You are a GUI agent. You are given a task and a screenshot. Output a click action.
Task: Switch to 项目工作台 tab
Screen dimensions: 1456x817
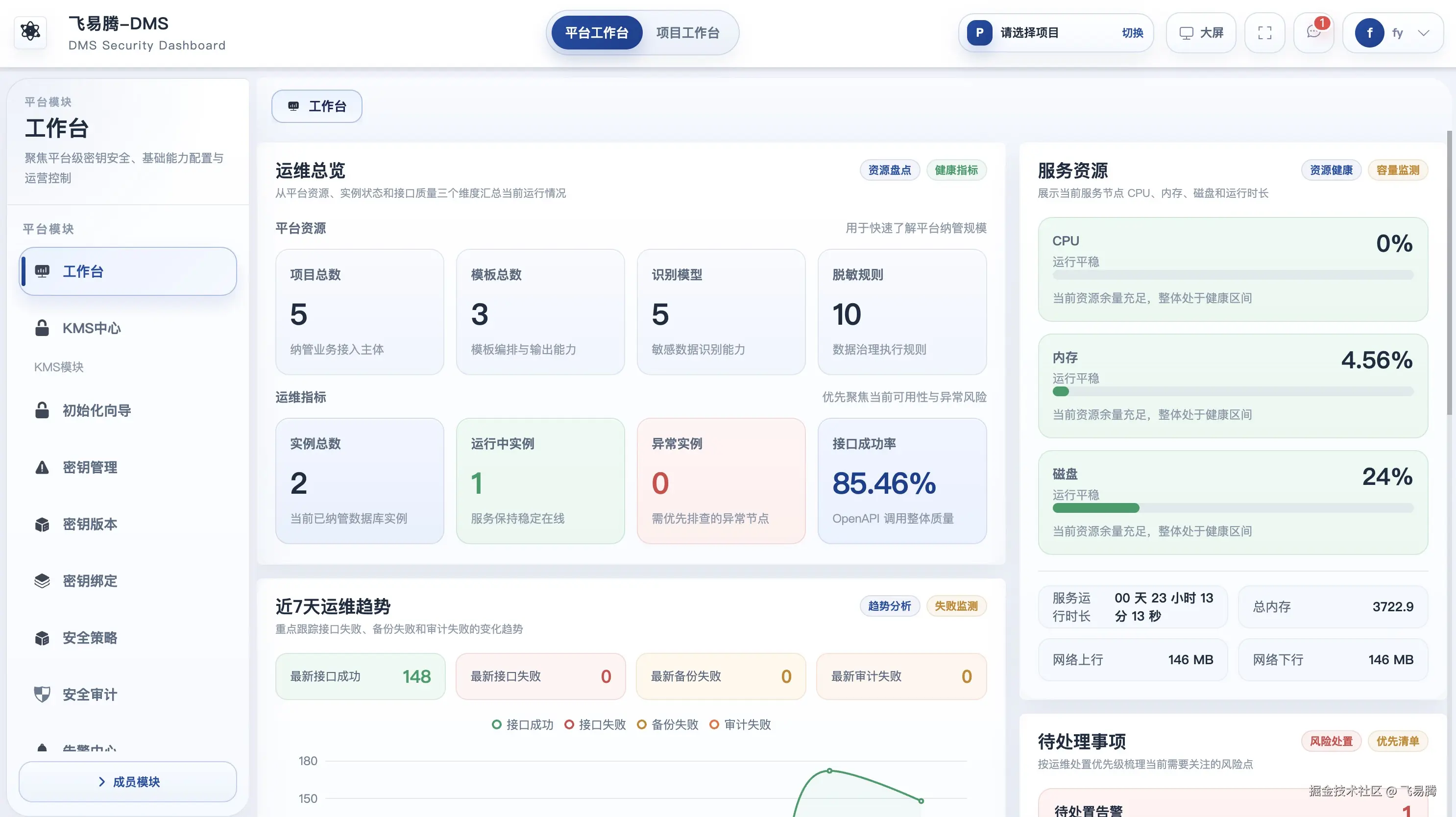(687, 33)
